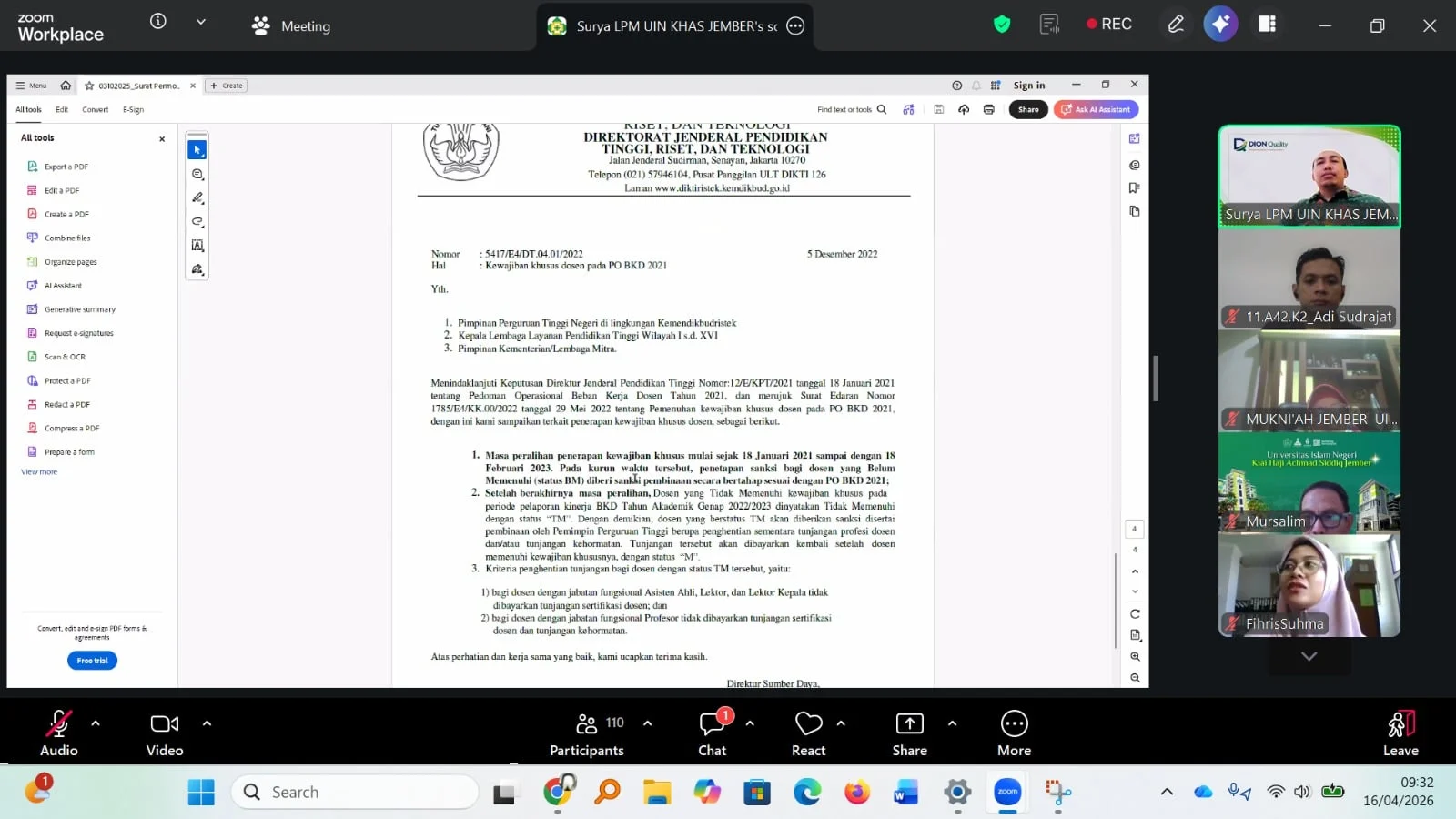The width and height of the screenshot is (1456, 819).
Task: Open the Meeting tab
Action: pyautogui.click(x=291, y=26)
